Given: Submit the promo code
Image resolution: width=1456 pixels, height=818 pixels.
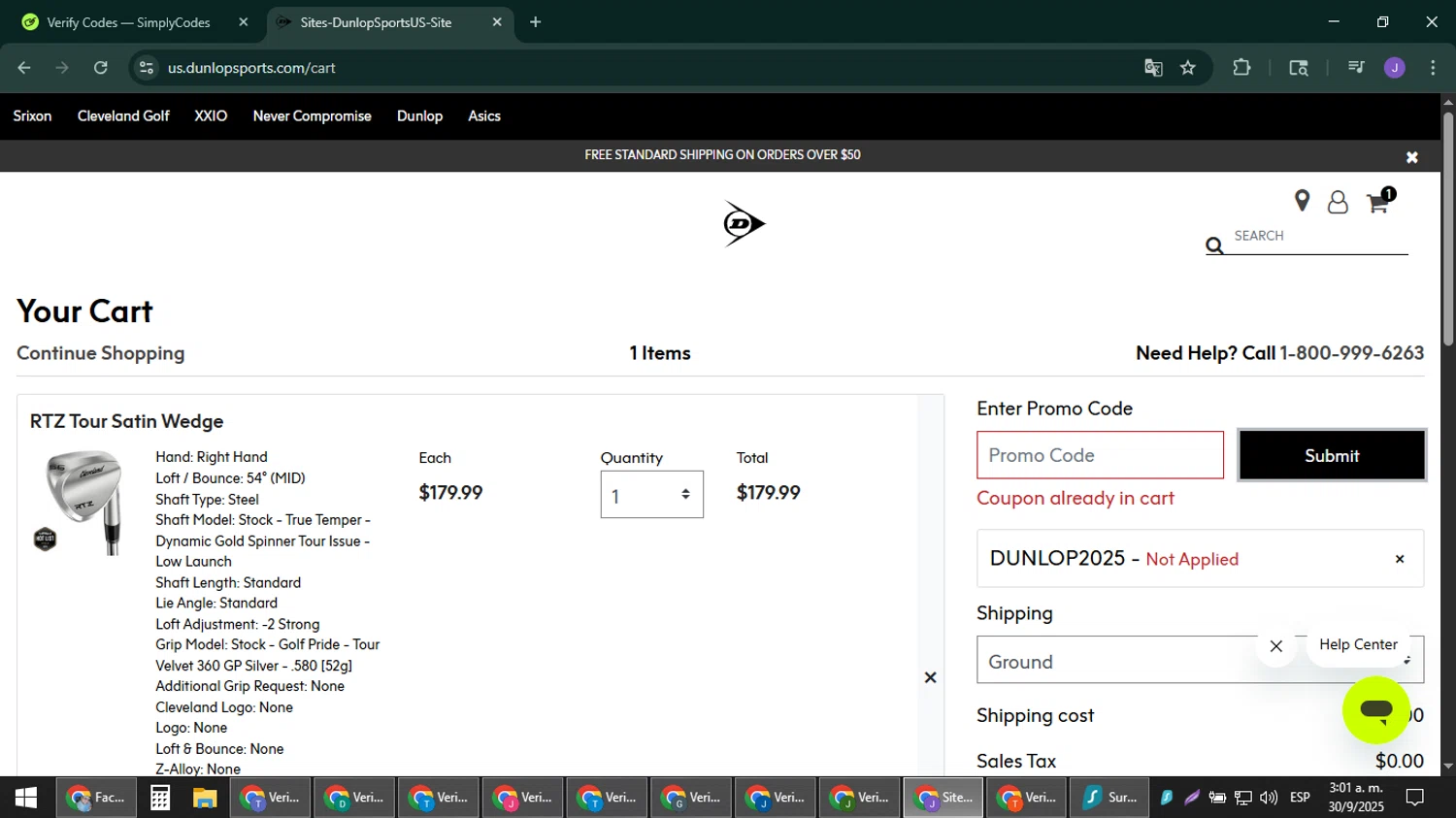Looking at the screenshot, I should (x=1332, y=455).
